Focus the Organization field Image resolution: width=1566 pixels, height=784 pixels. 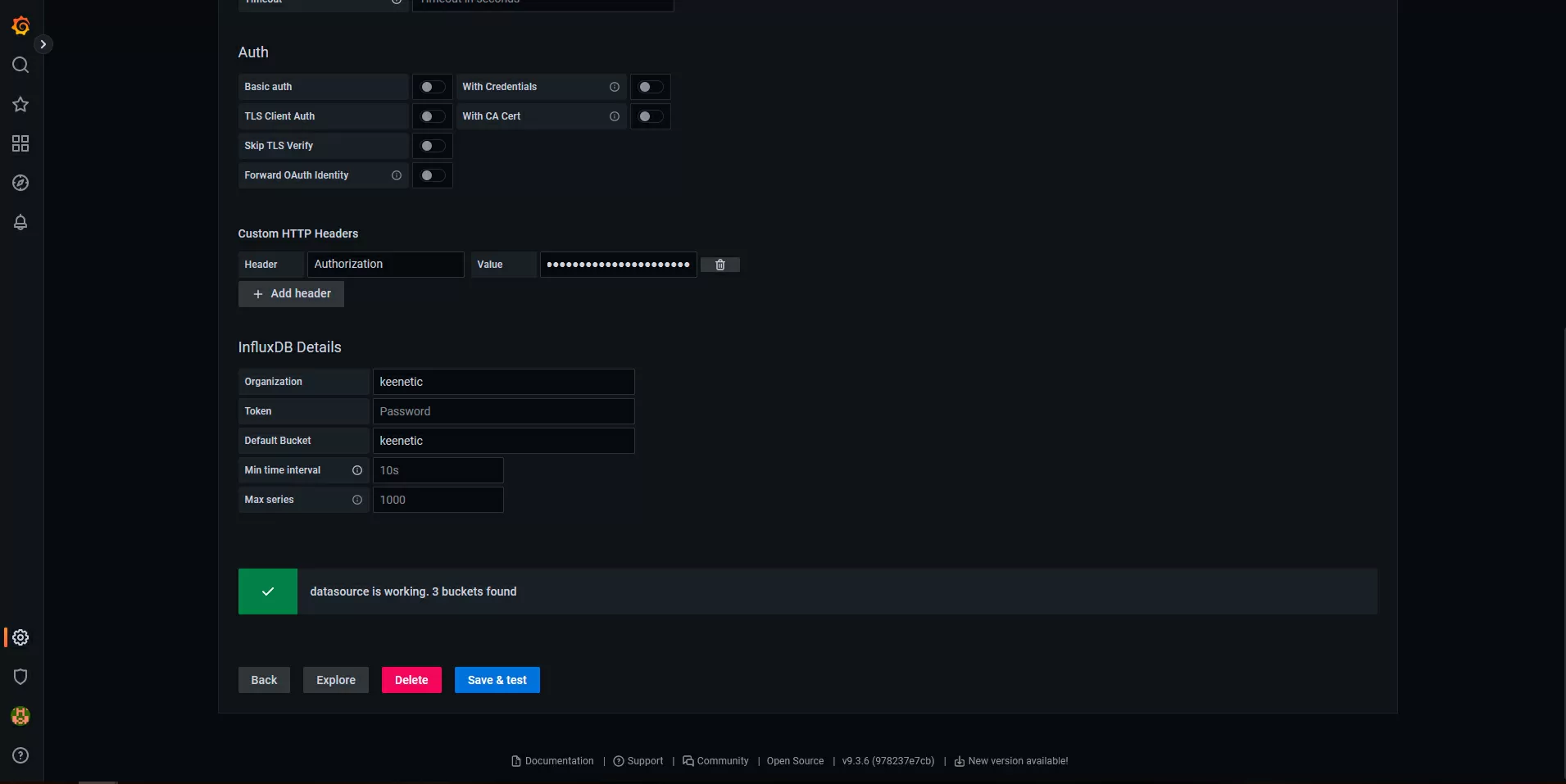tap(504, 382)
